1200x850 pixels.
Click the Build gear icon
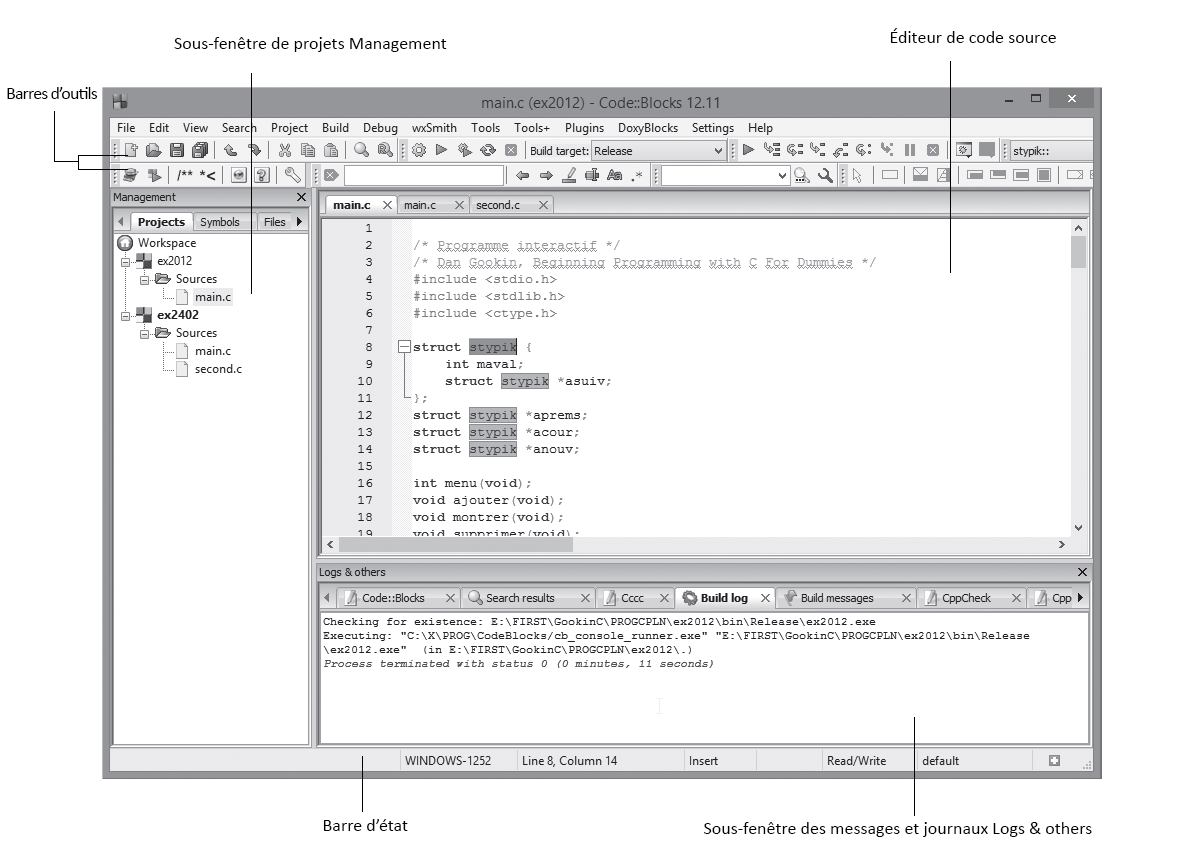coord(419,151)
